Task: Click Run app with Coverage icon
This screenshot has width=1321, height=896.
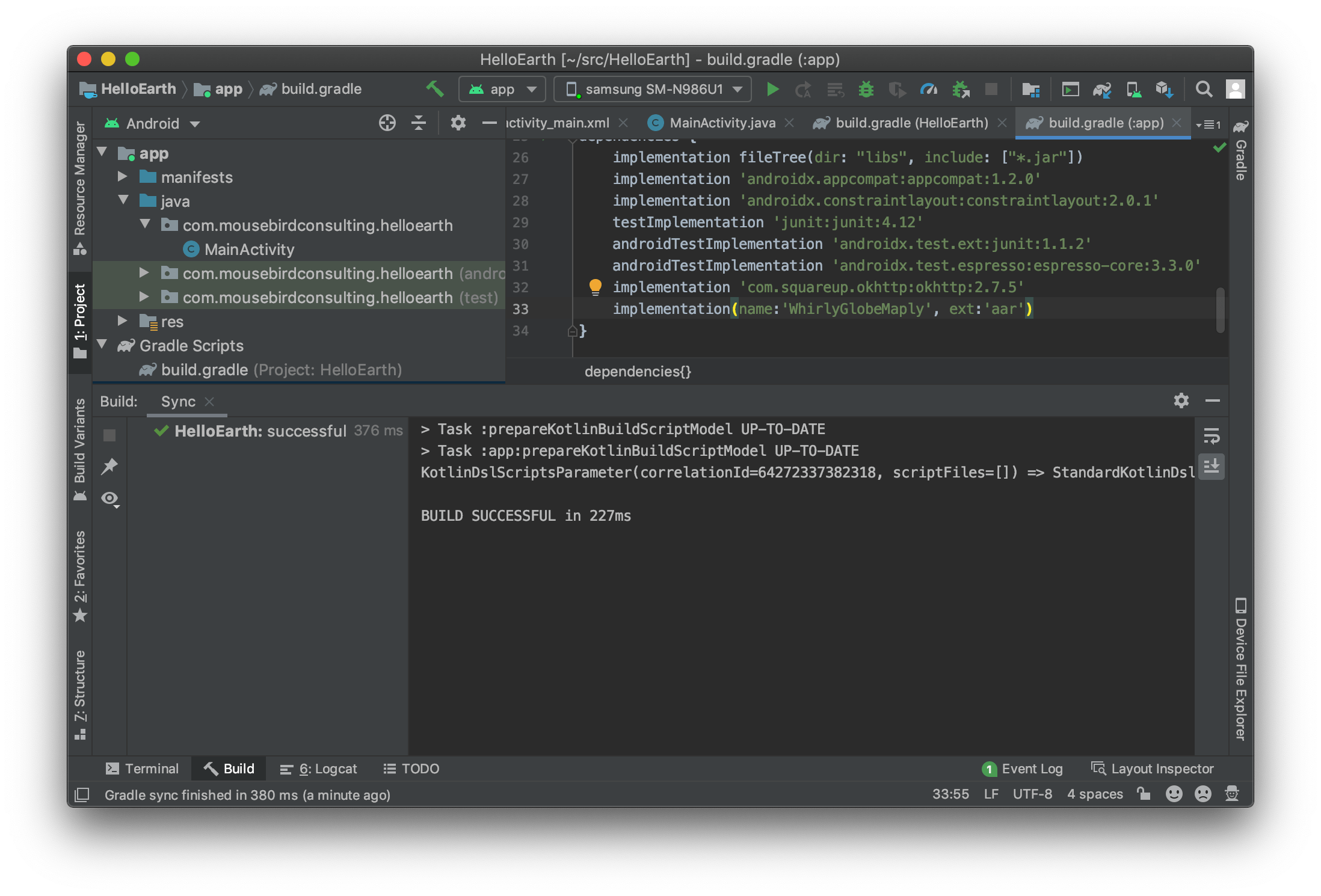Action: [x=897, y=90]
